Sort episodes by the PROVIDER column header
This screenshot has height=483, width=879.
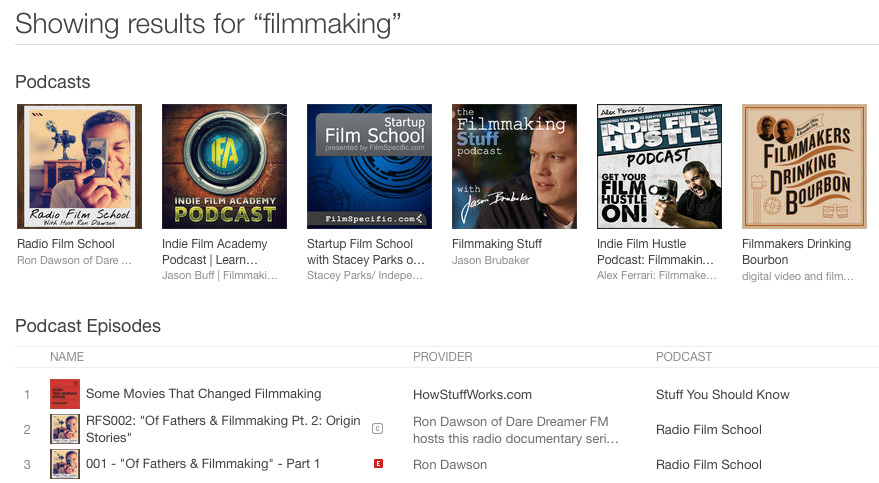(x=443, y=357)
